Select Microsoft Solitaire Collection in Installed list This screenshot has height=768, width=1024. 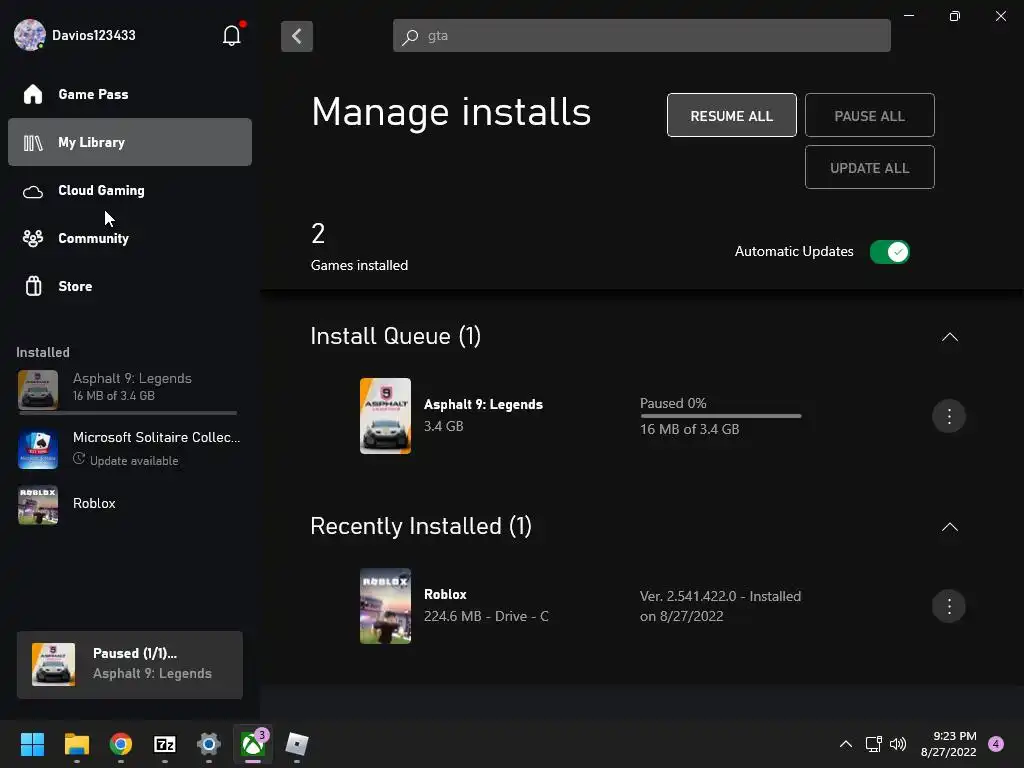point(130,448)
